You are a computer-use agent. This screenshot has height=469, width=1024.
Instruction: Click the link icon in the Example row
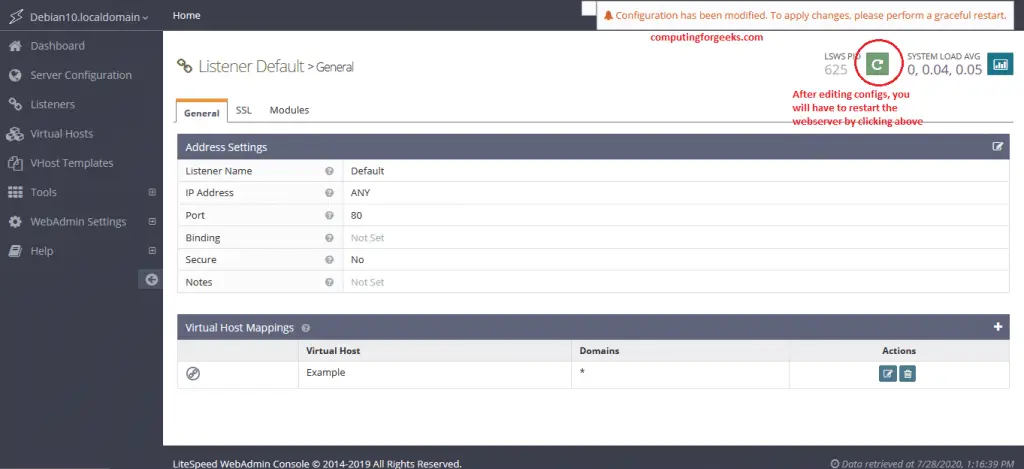click(193, 374)
